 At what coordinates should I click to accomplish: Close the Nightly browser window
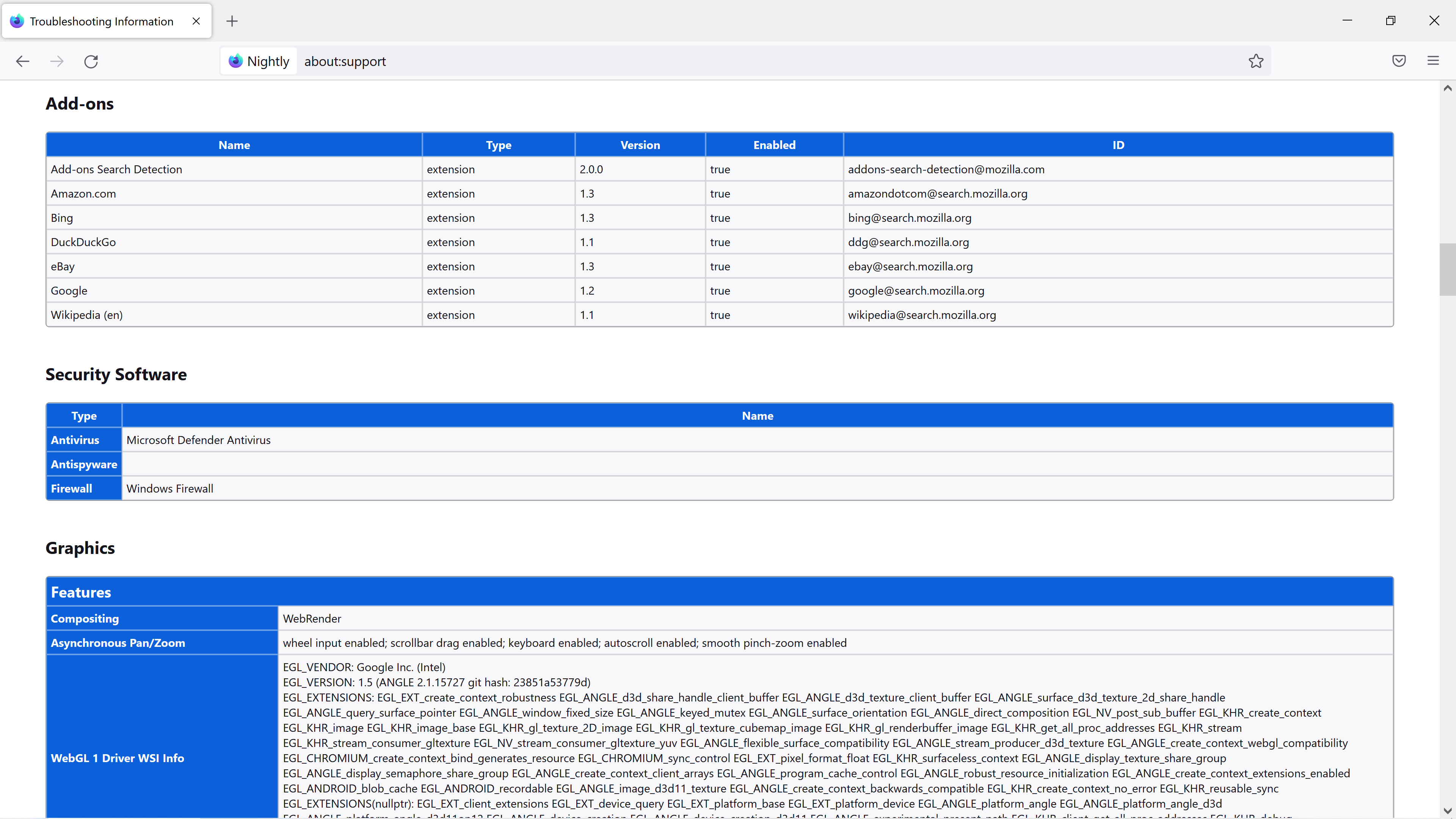pos(1434,21)
